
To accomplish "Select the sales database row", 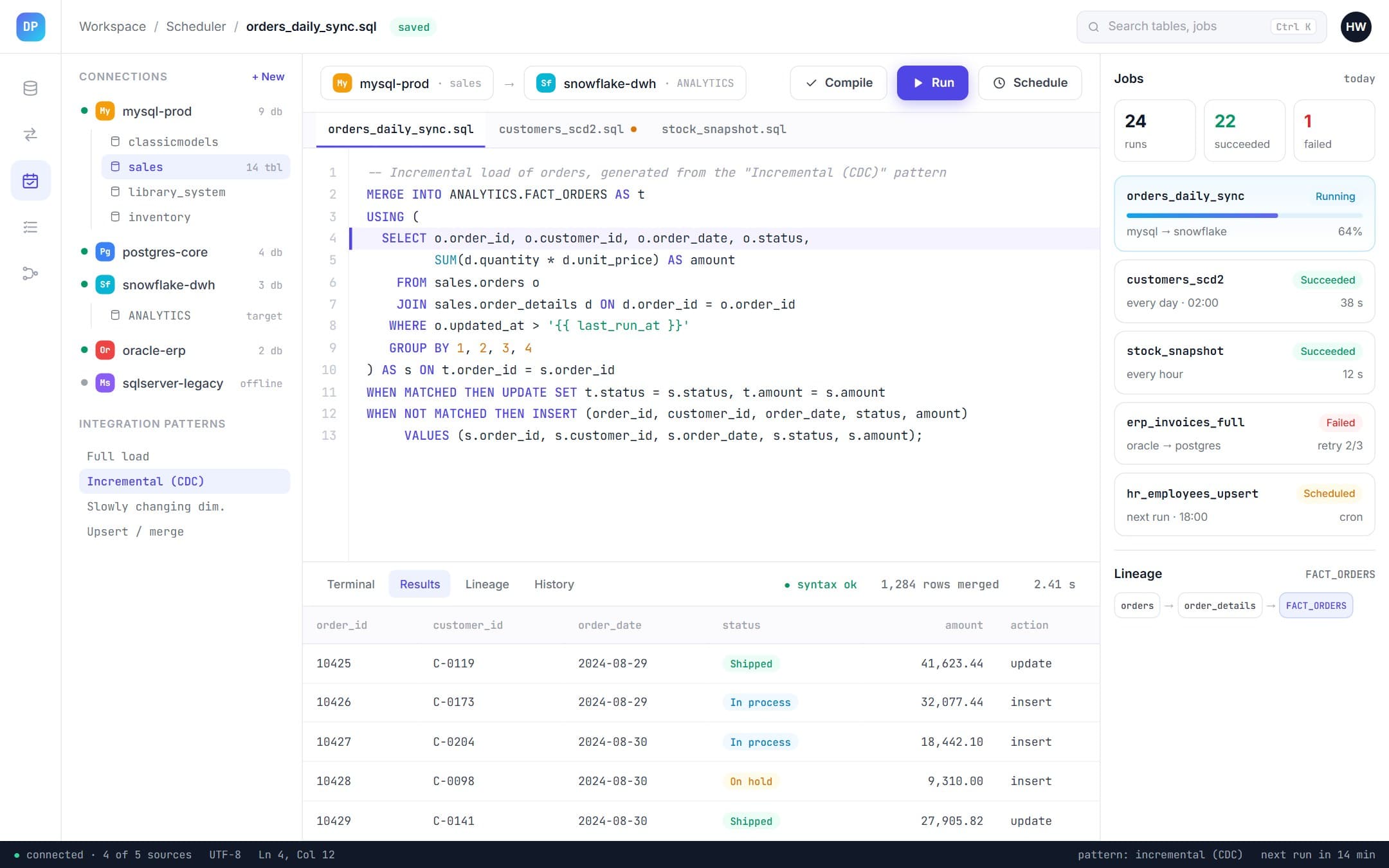I will pos(196,167).
